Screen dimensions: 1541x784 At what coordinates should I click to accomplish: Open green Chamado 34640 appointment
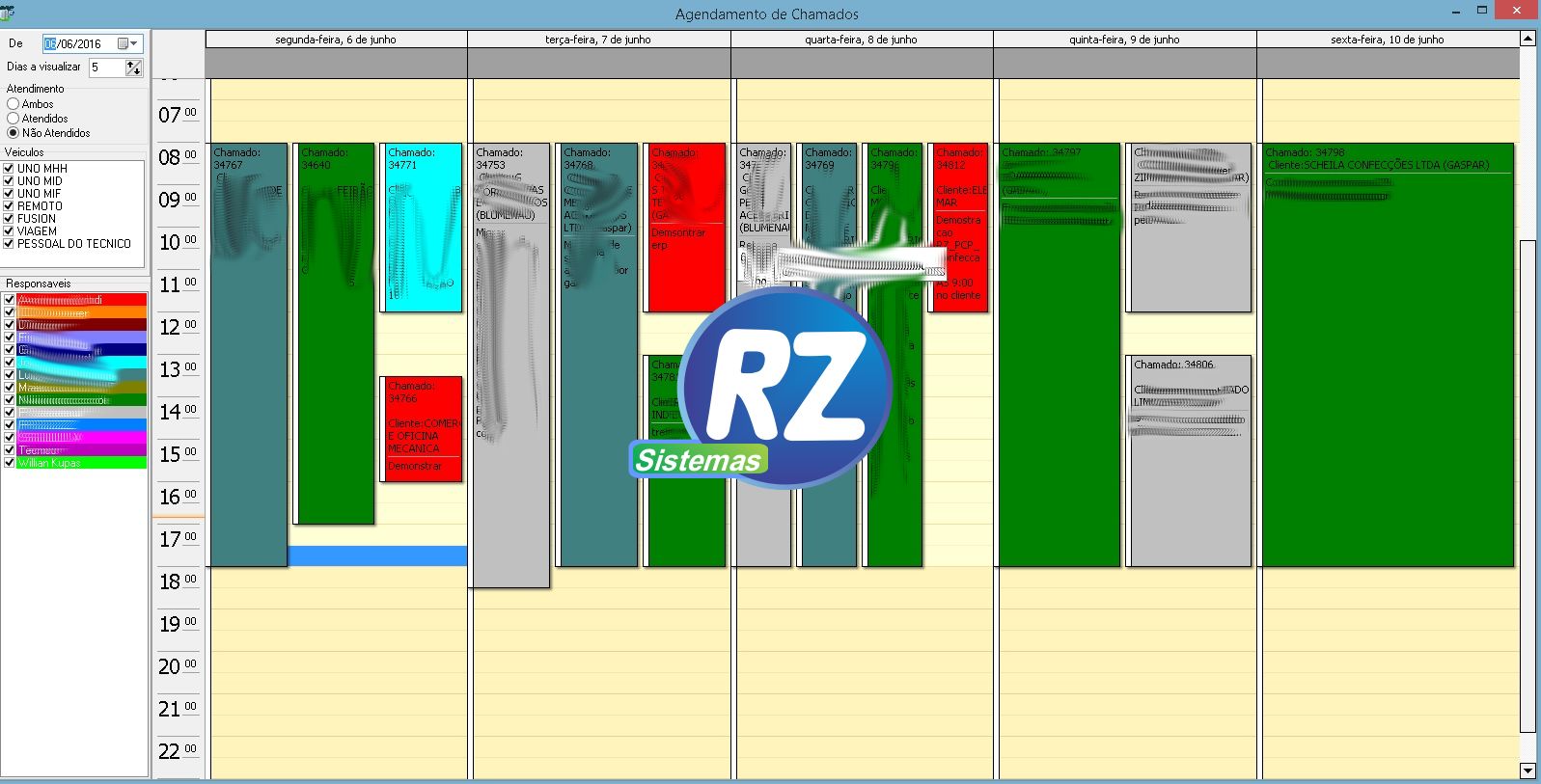[x=334, y=334]
